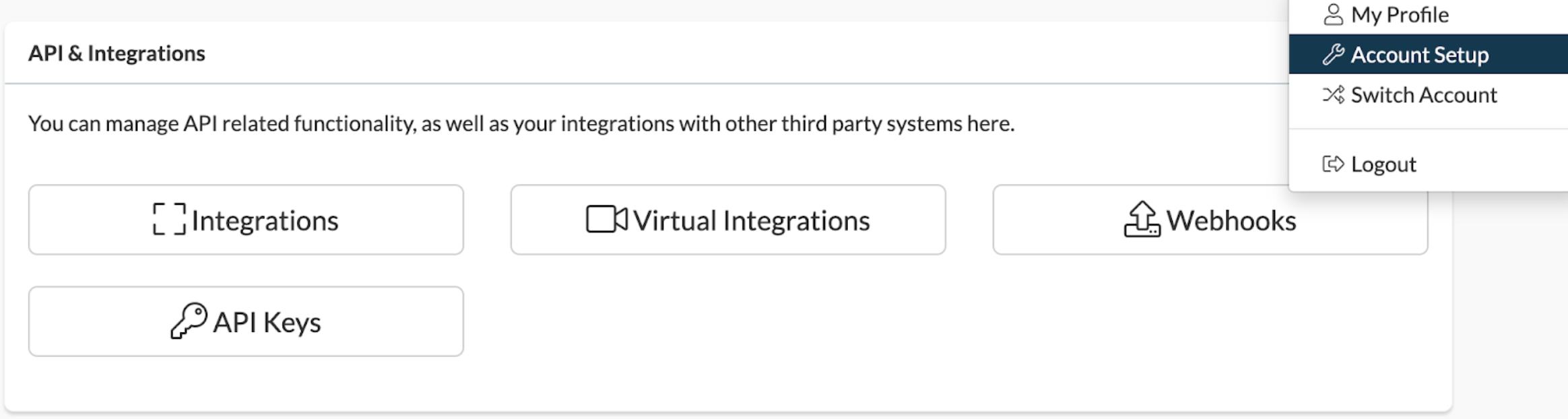Click the Switch Account shuffle icon
This screenshot has width=1568, height=419.
[1334, 94]
